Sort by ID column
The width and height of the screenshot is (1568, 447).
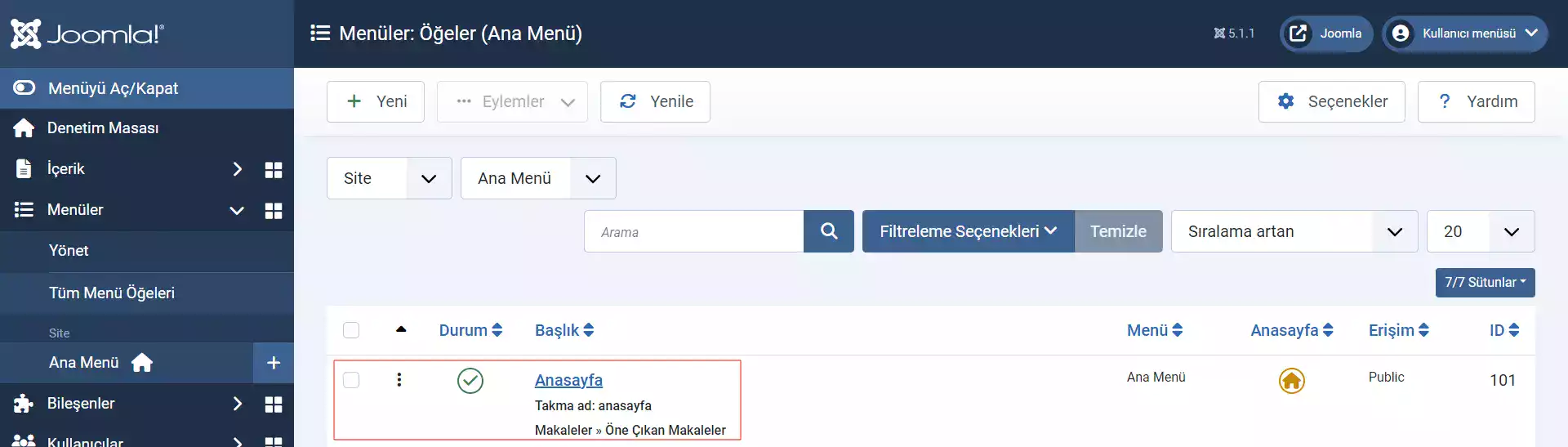pyautogui.click(x=1504, y=330)
